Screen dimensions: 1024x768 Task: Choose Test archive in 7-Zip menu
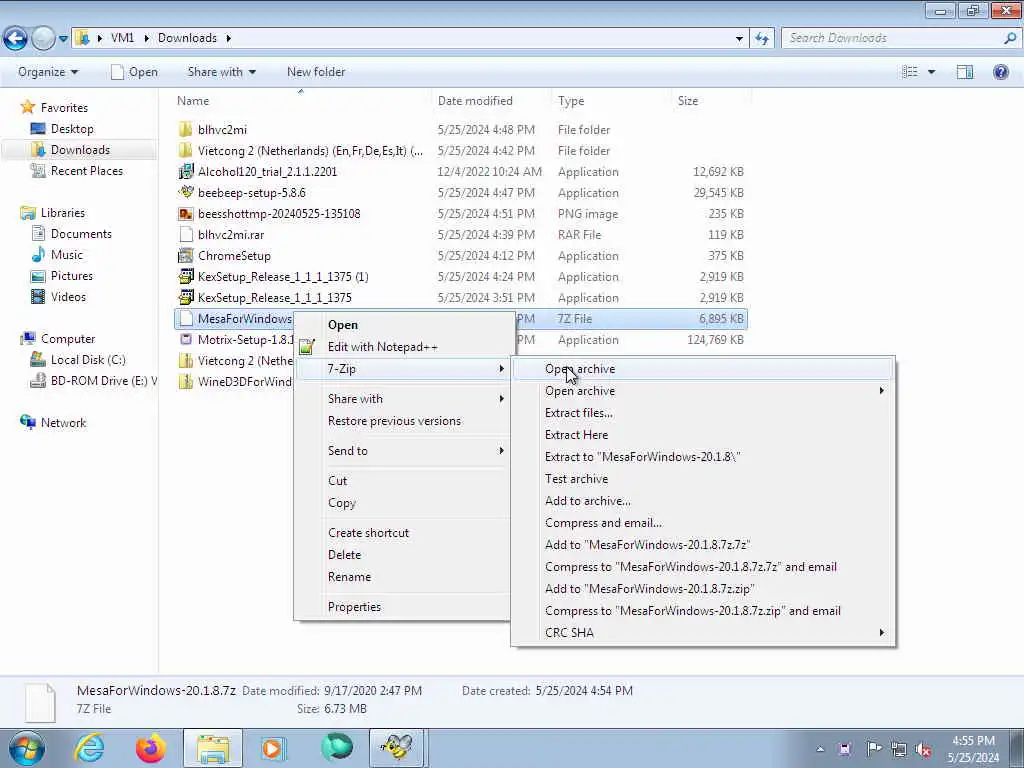(x=577, y=479)
